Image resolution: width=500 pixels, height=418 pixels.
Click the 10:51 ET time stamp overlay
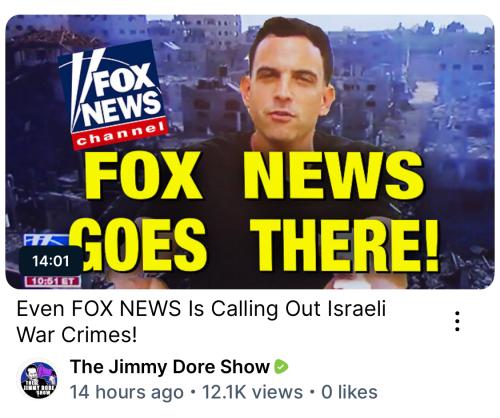[53, 281]
